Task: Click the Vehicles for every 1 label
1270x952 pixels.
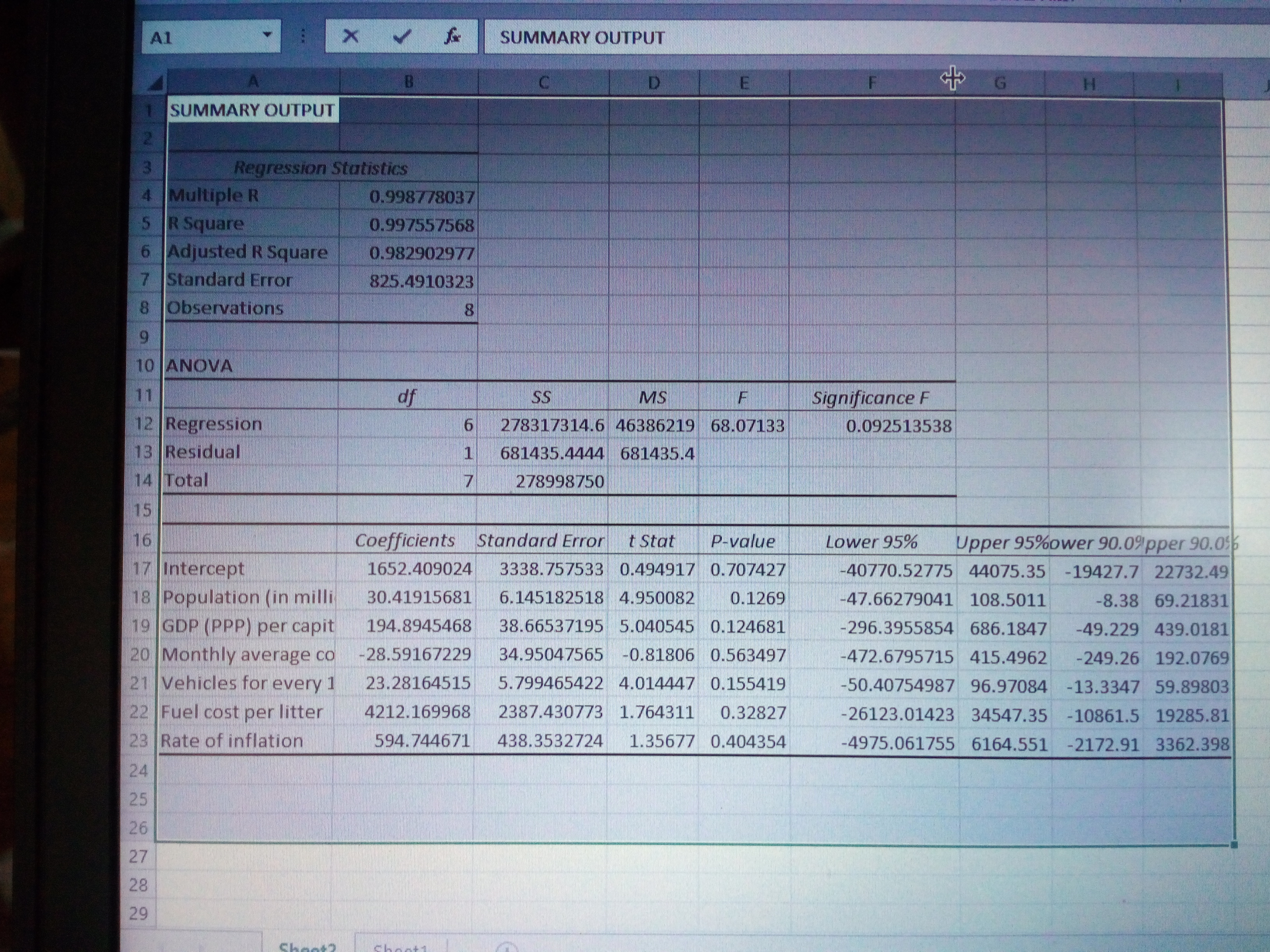Action: click(x=248, y=683)
